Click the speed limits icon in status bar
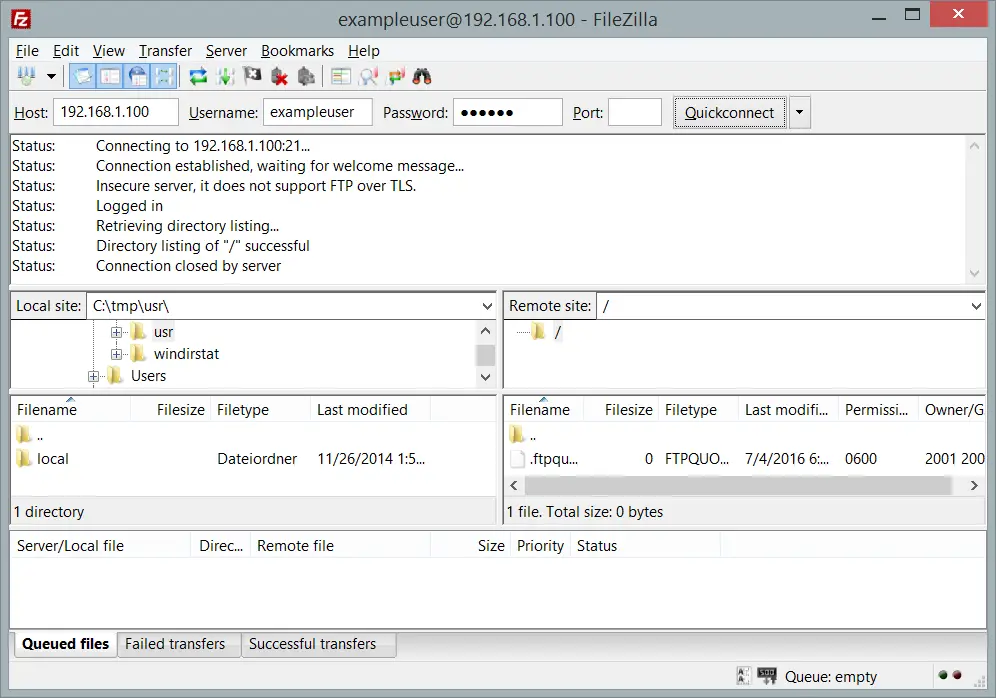This screenshot has width=996, height=698. (x=767, y=676)
